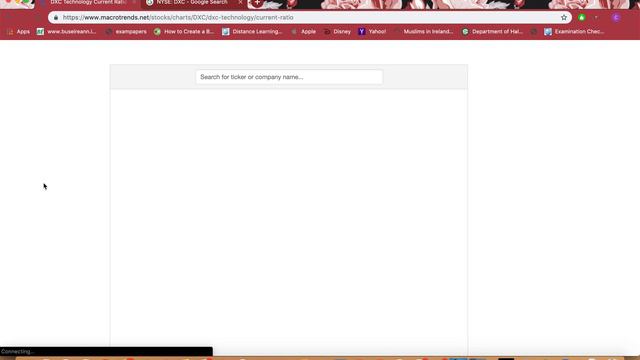Click the macrotrends URL in address bar
640x360 pixels.
(x=178, y=18)
